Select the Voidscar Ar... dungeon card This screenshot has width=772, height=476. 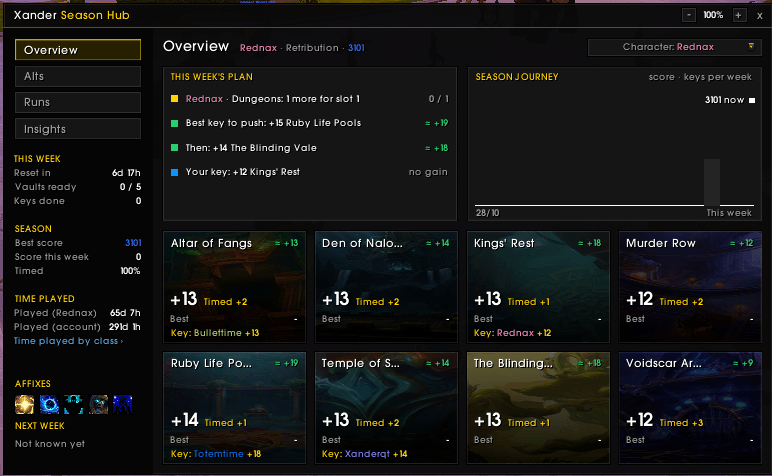(x=690, y=408)
